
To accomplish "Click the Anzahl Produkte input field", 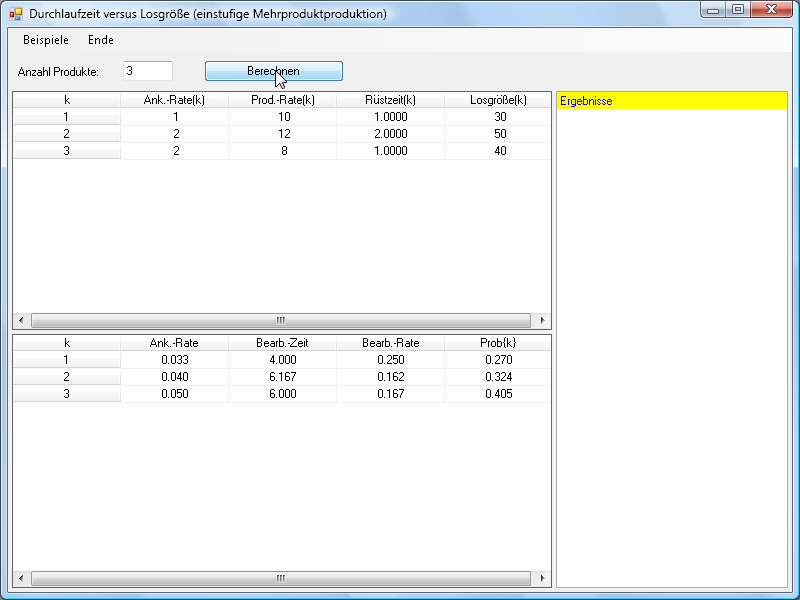I will point(148,71).
